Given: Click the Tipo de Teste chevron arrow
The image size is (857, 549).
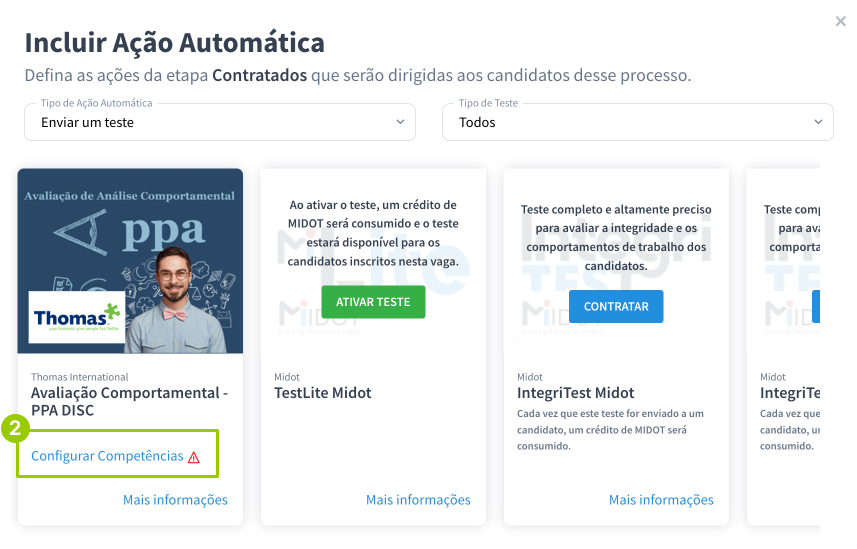Looking at the screenshot, I should coord(817,122).
